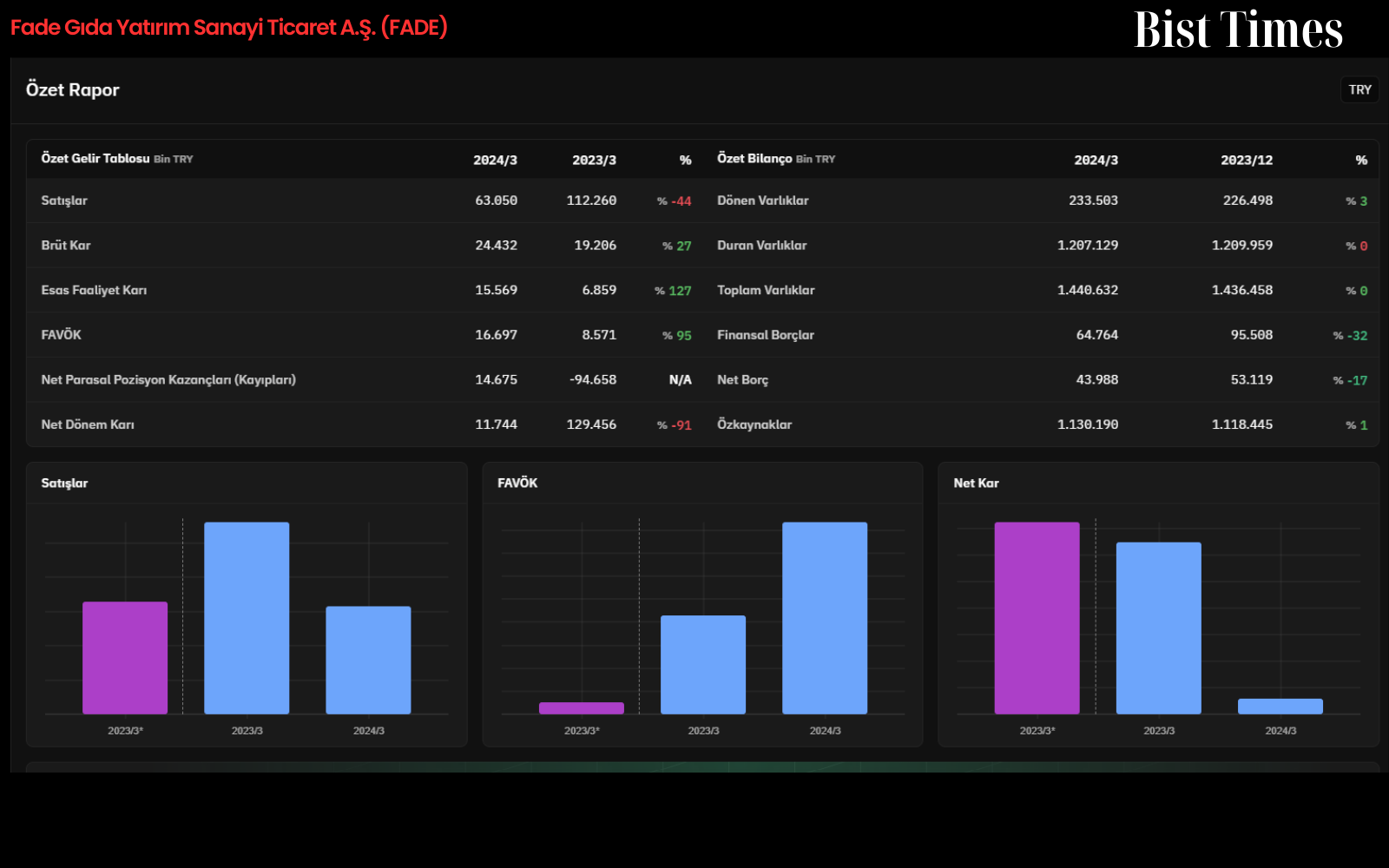Click Özet Bilanço header

pos(754,159)
